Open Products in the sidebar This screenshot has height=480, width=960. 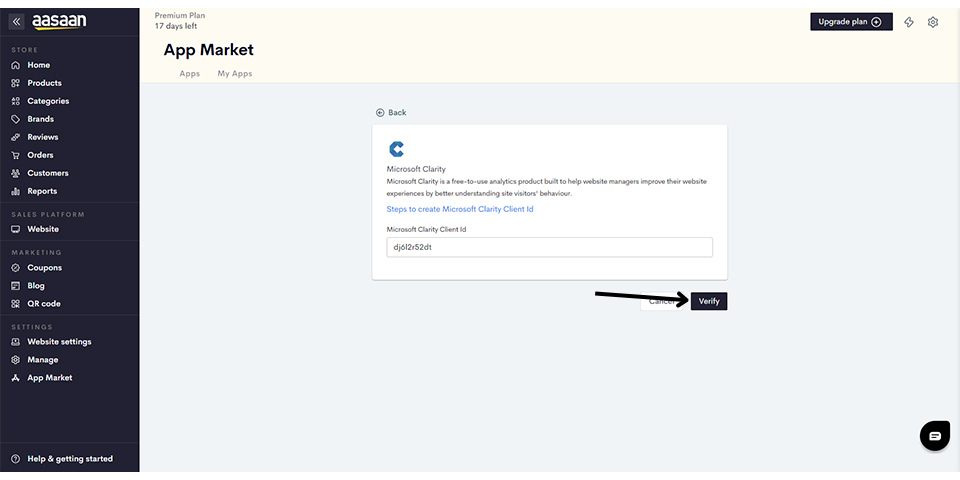(44, 83)
